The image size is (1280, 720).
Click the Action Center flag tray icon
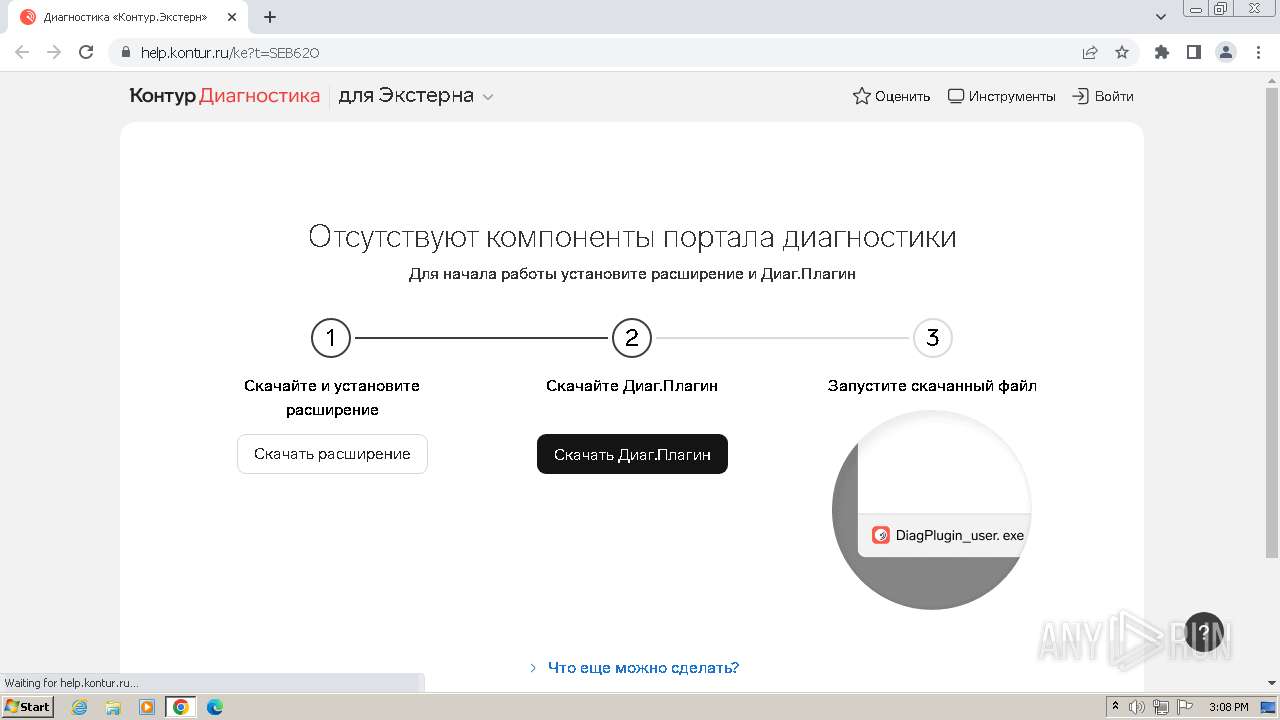pyautogui.click(x=1184, y=707)
